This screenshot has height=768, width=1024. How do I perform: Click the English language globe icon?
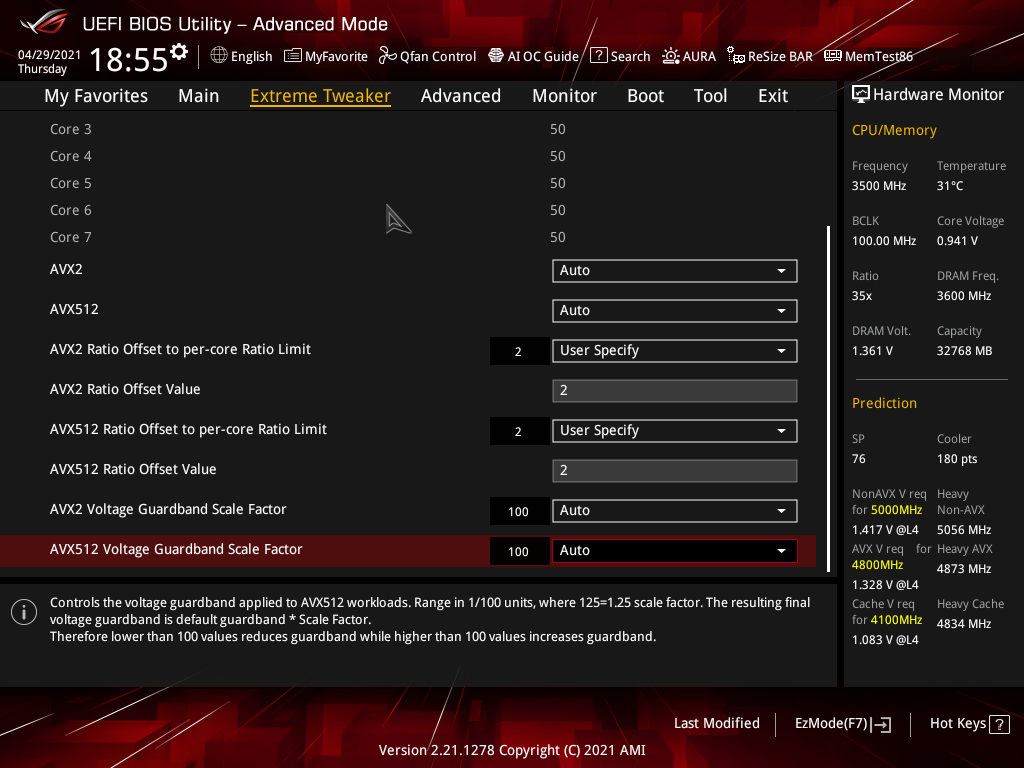(x=219, y=56)
